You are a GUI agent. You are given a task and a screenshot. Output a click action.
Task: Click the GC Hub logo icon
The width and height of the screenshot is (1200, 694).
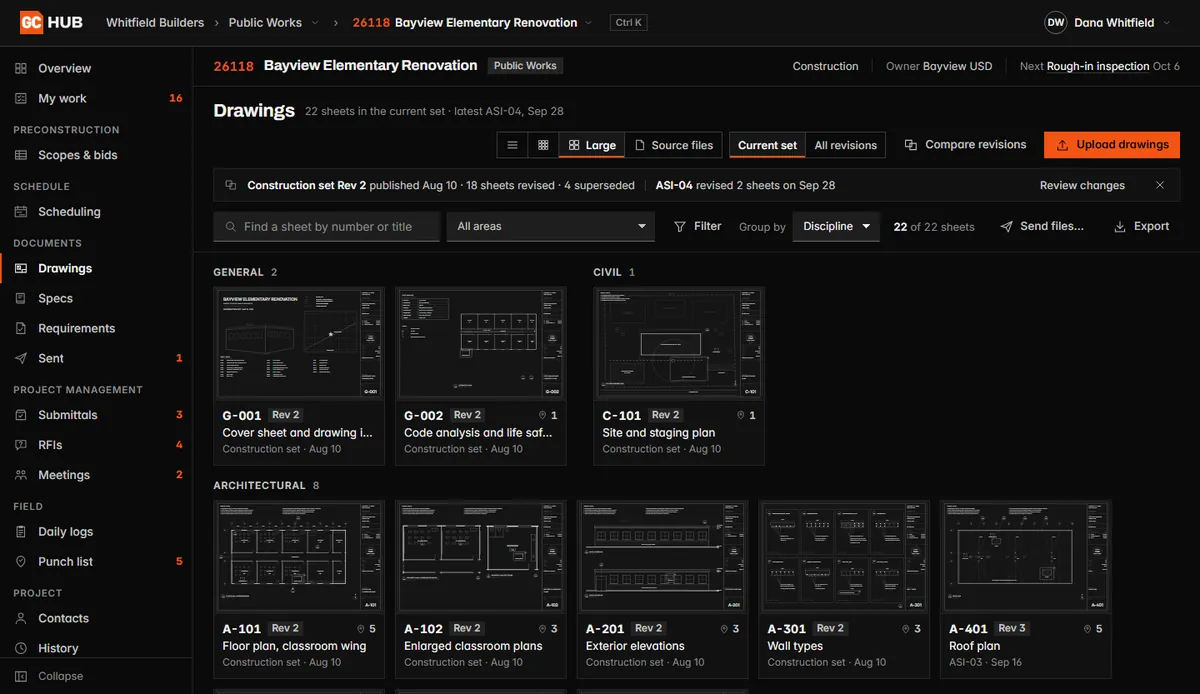[x=31, y=22]
